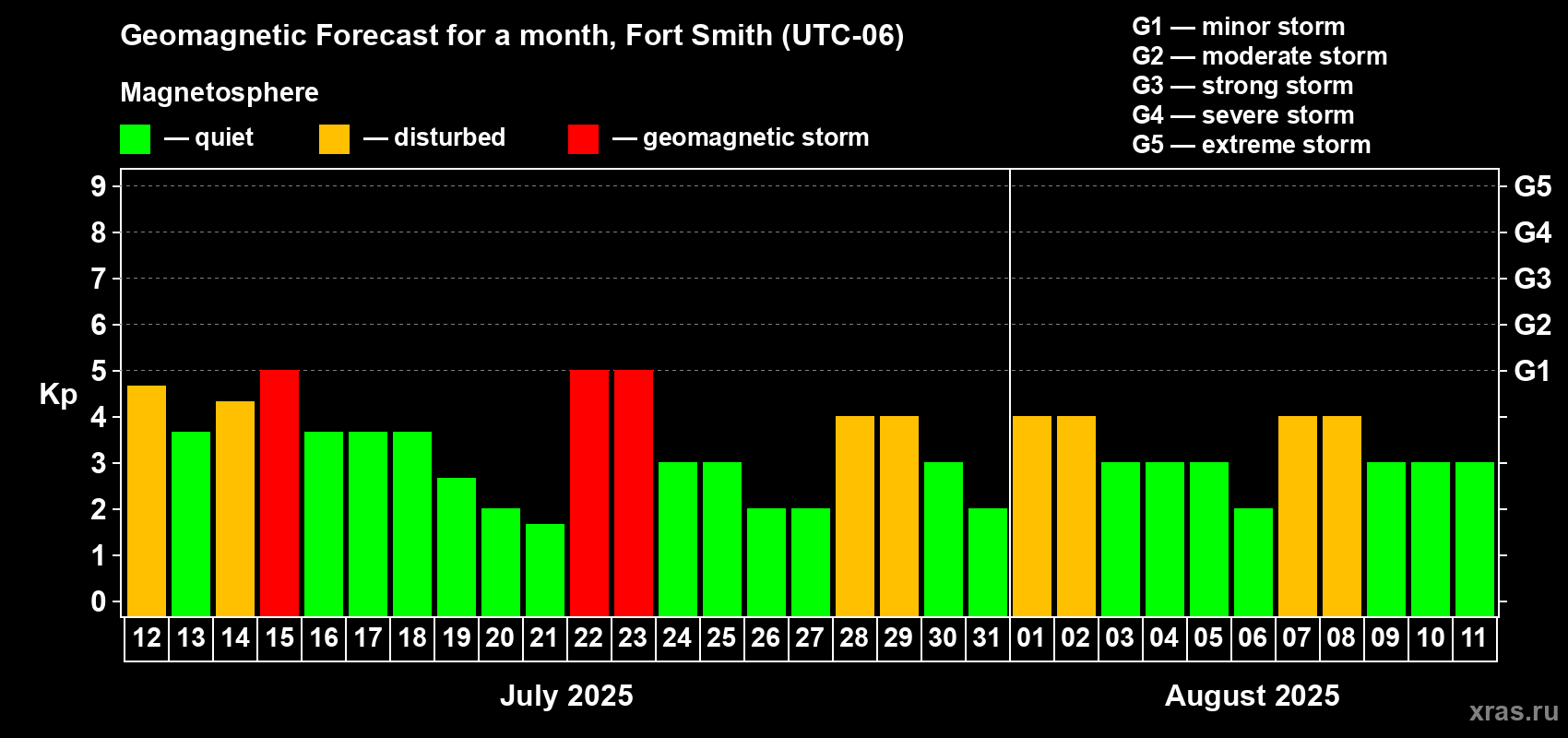Click the orange bar for August 02
The image size is (1568, 738).
pyautogui.click(x=1076, y=517)
